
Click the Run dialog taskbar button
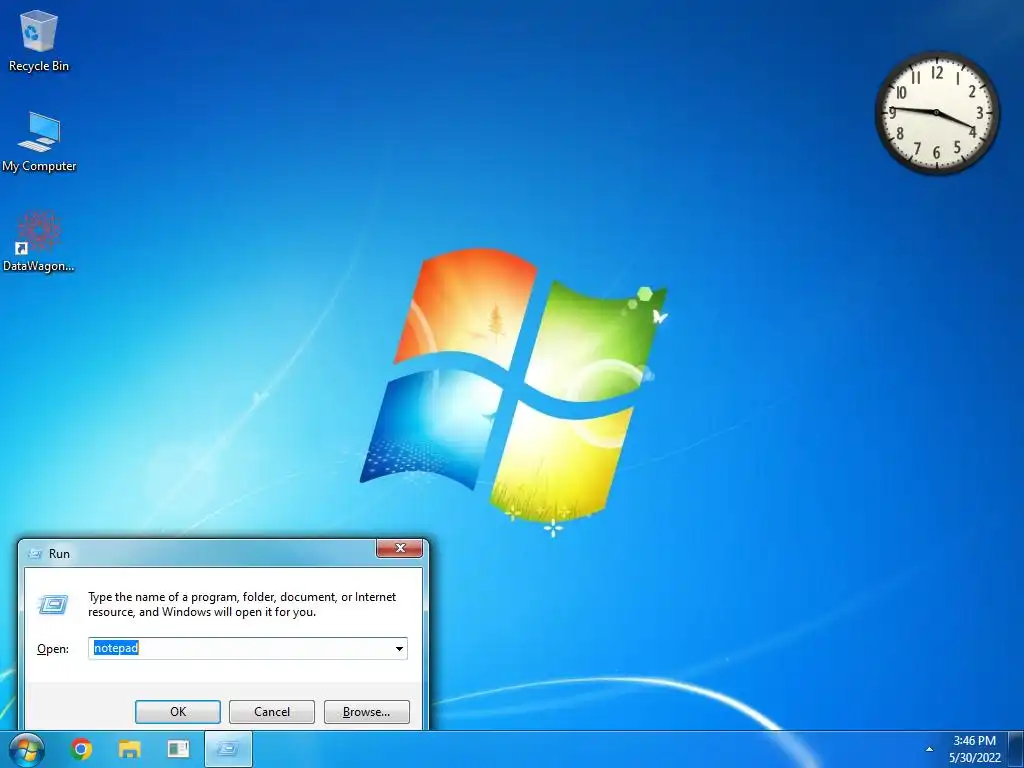pyautogui.click(x=228, y=749)
